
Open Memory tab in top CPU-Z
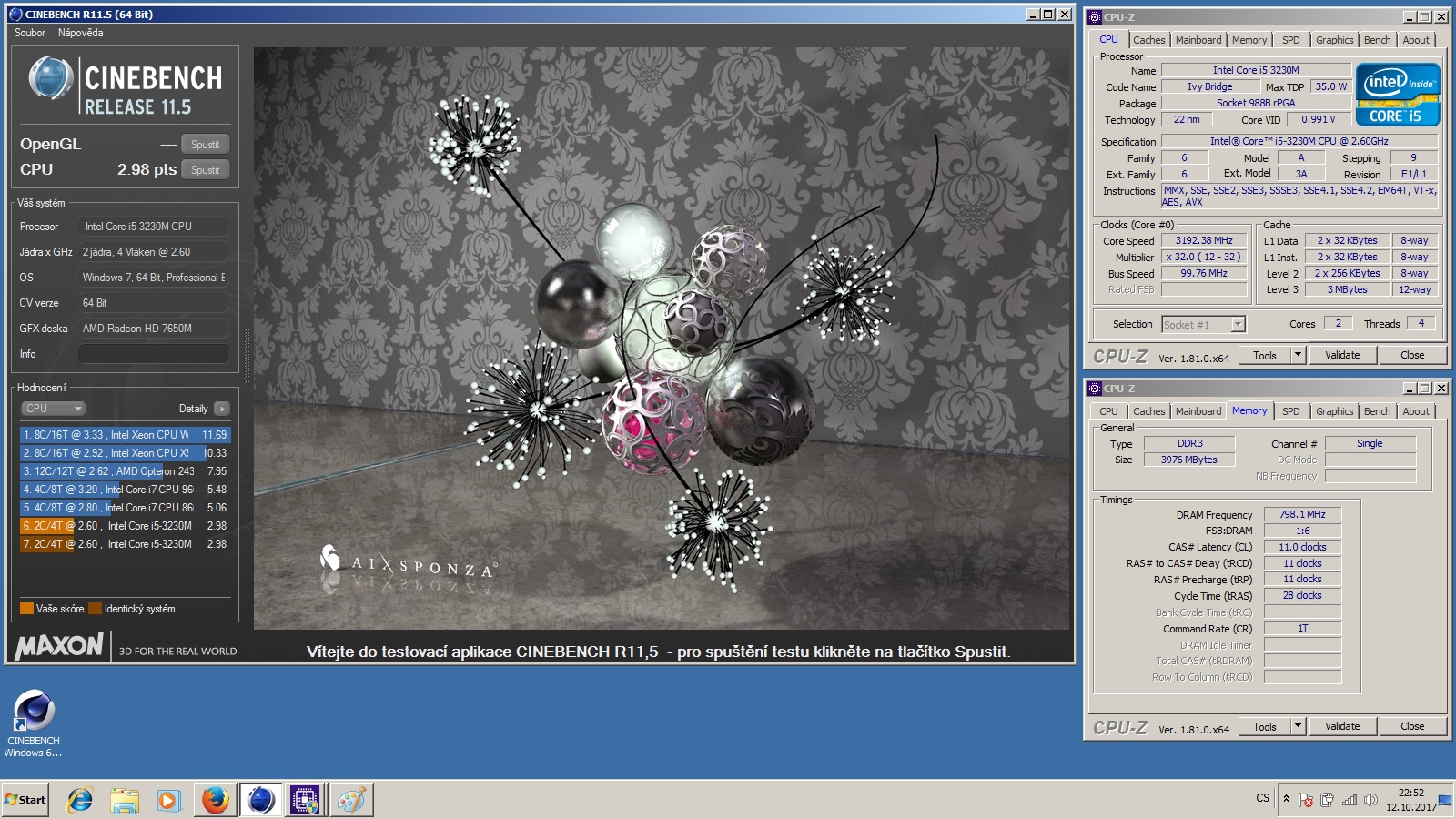point(1249,40)
